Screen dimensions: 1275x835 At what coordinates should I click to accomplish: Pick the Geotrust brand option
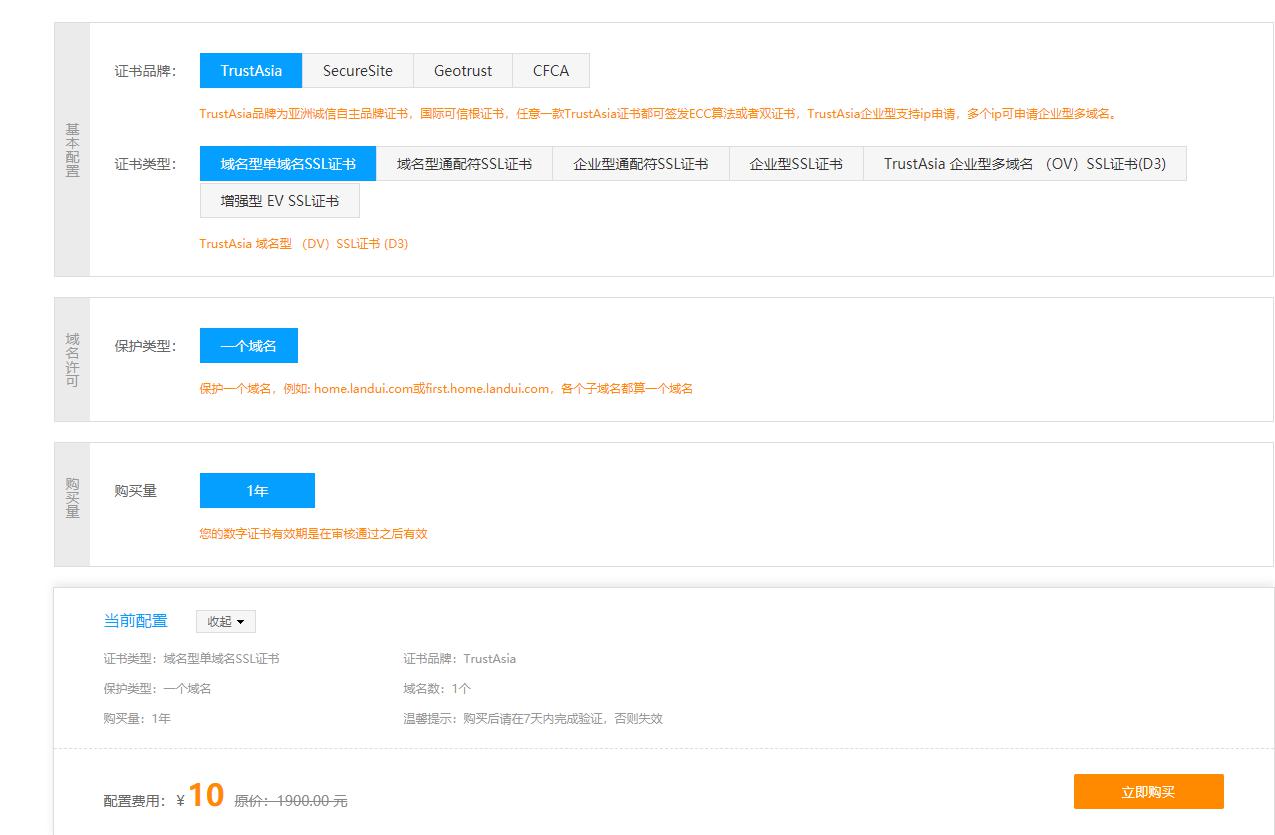coord(462,71)
